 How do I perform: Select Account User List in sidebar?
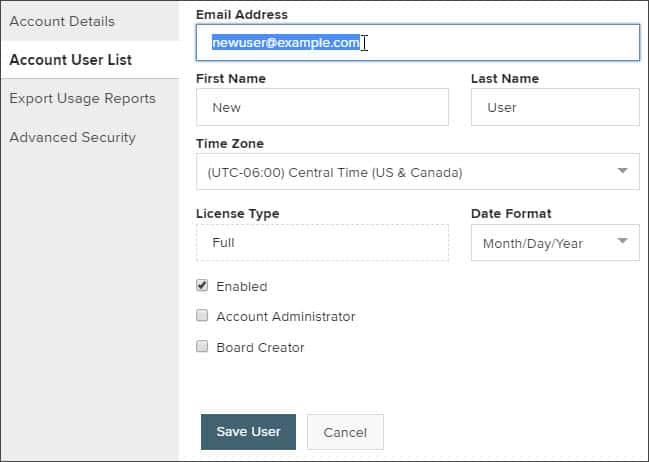click(x=71, y=60)
